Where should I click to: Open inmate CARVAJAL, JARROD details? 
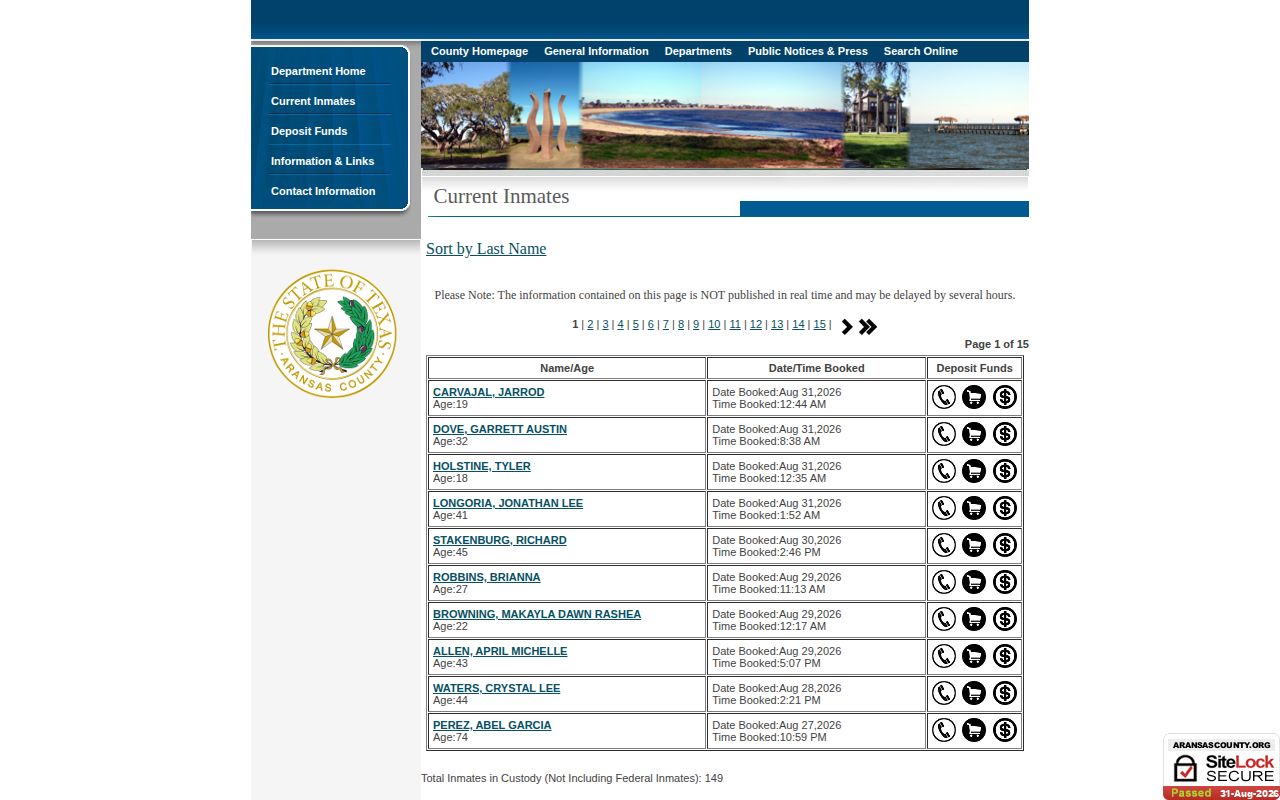488,392
